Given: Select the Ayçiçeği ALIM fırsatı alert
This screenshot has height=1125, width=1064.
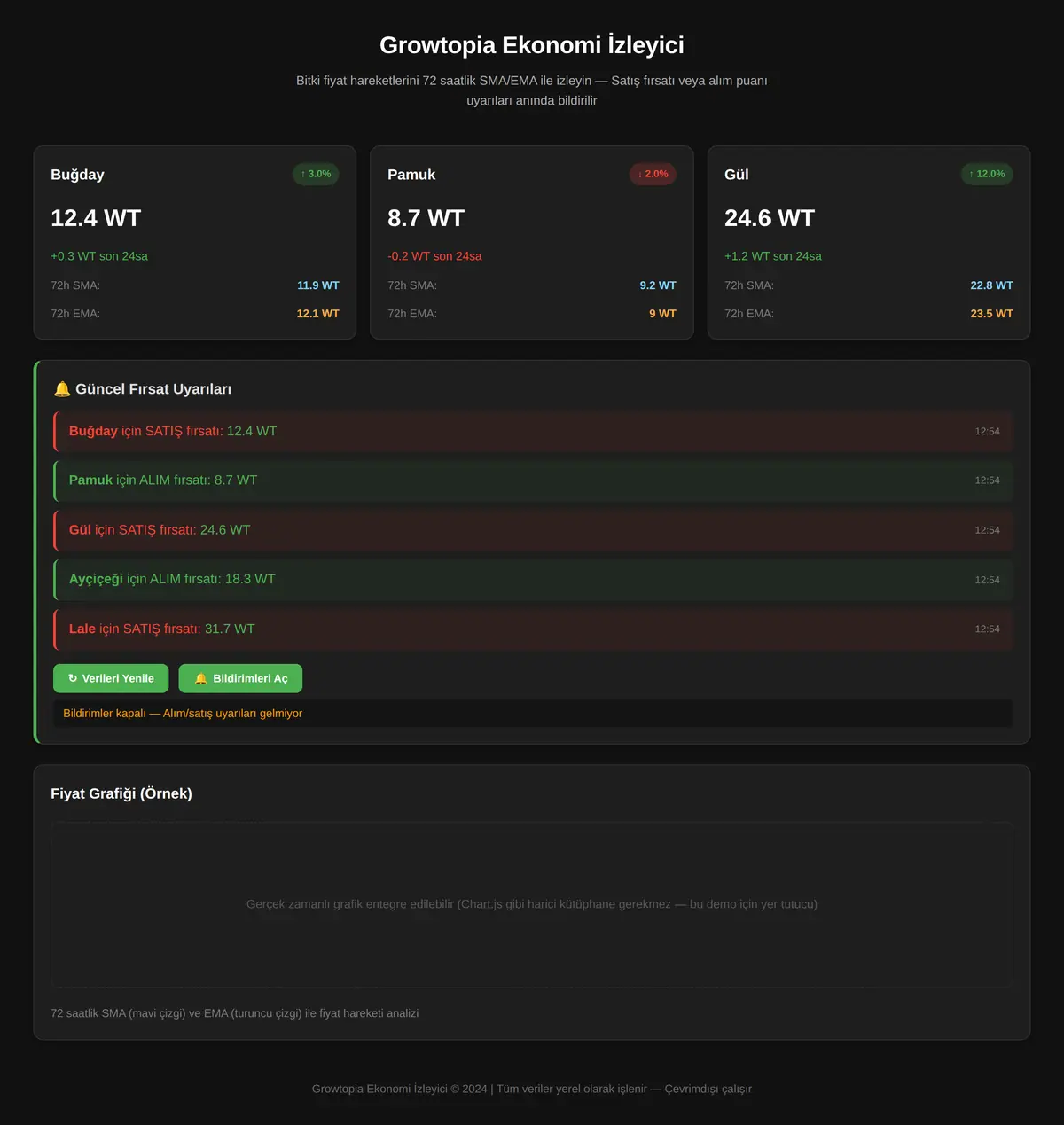Looking at the screenshot, I should point(533,579).
